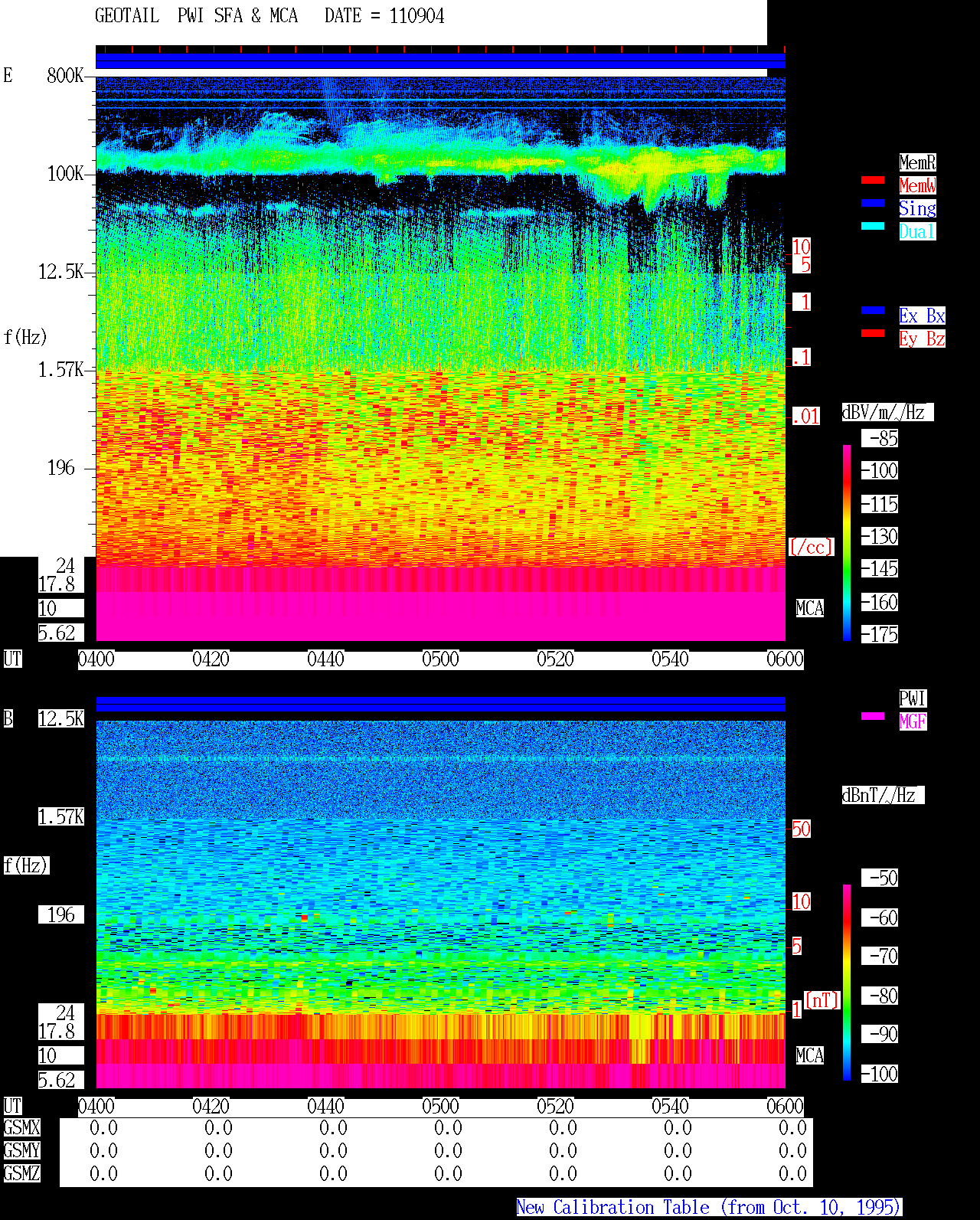Click the blue Sing legend swatch
Viewport: 980px width, 1220px height.
(x=873, y=203)
